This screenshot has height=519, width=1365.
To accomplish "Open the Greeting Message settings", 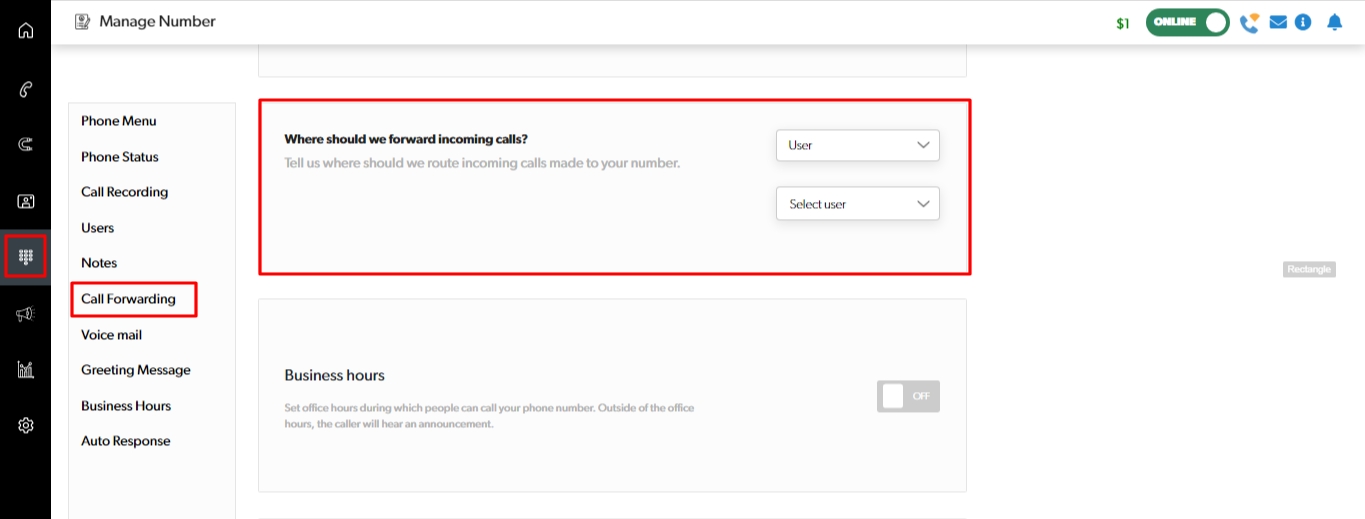I will pos(135,370).
